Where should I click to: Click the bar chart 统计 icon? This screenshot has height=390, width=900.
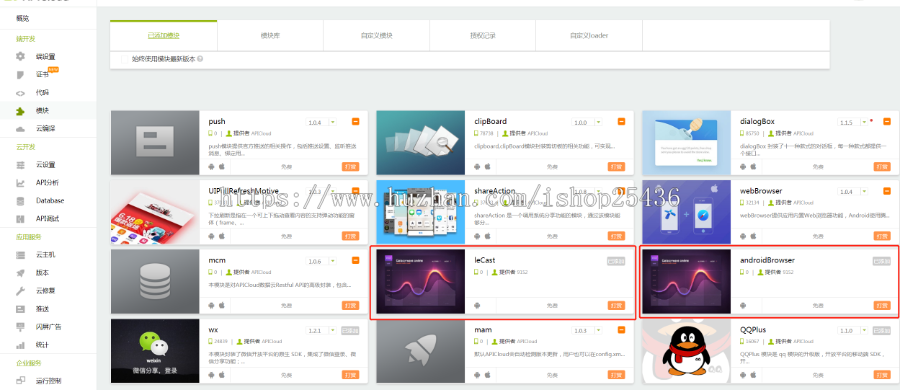pyautogui.click(x=21, y=345)
